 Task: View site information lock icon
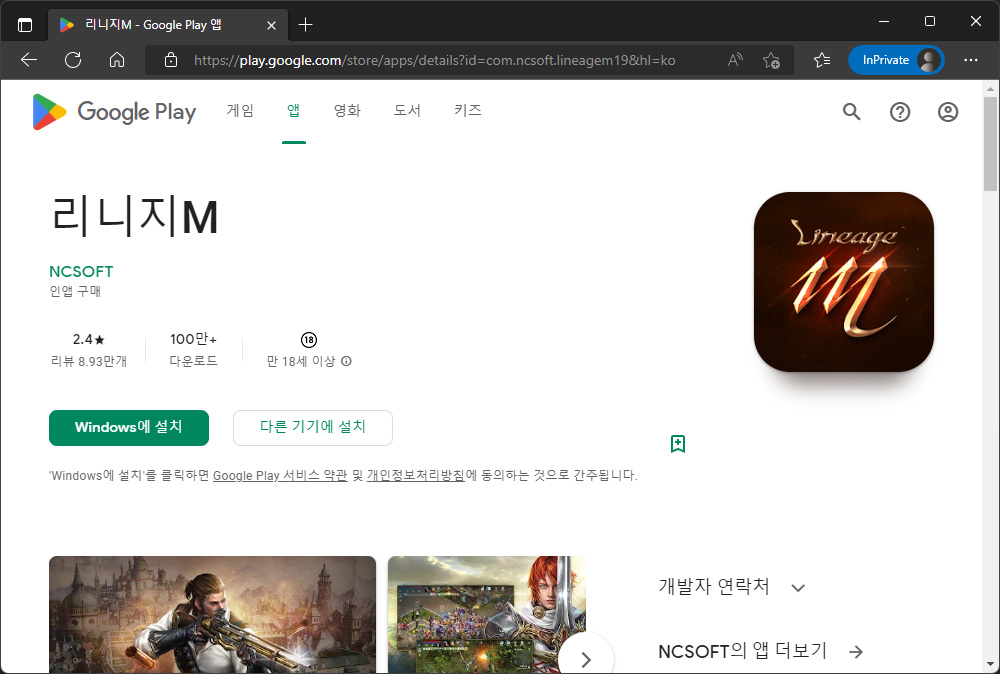(170, 60)
